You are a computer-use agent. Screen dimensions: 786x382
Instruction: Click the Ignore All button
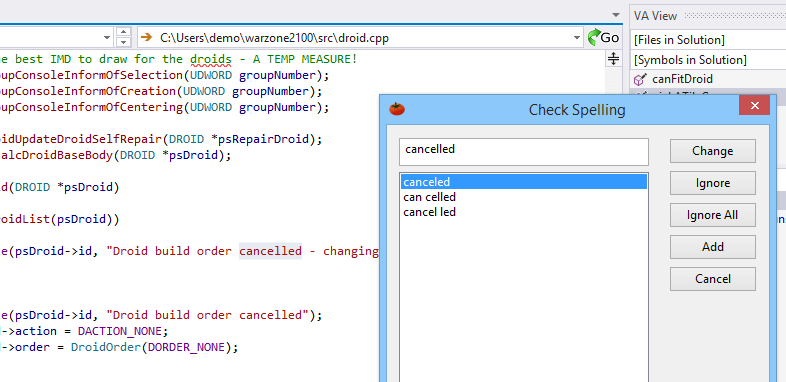(712, 215)
